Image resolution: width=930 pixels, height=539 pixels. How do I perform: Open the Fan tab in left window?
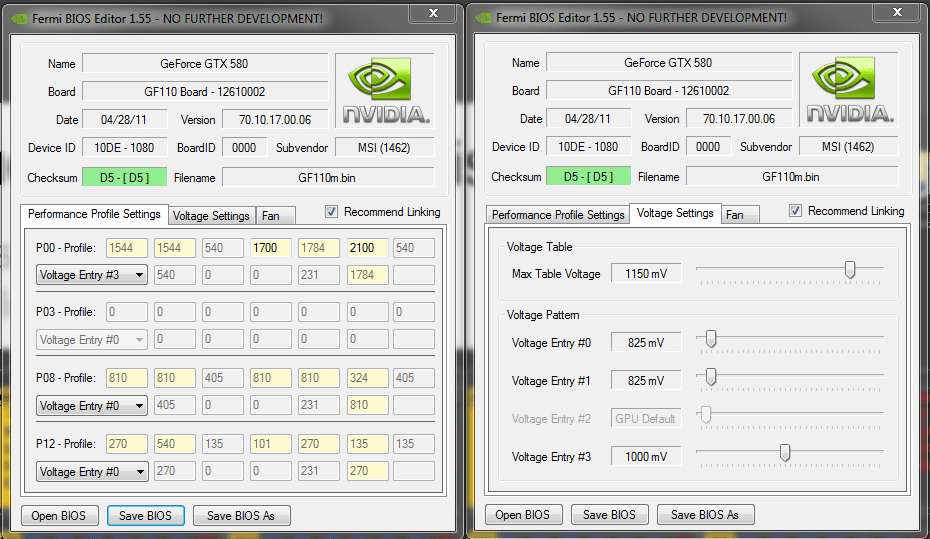(275, 216)
